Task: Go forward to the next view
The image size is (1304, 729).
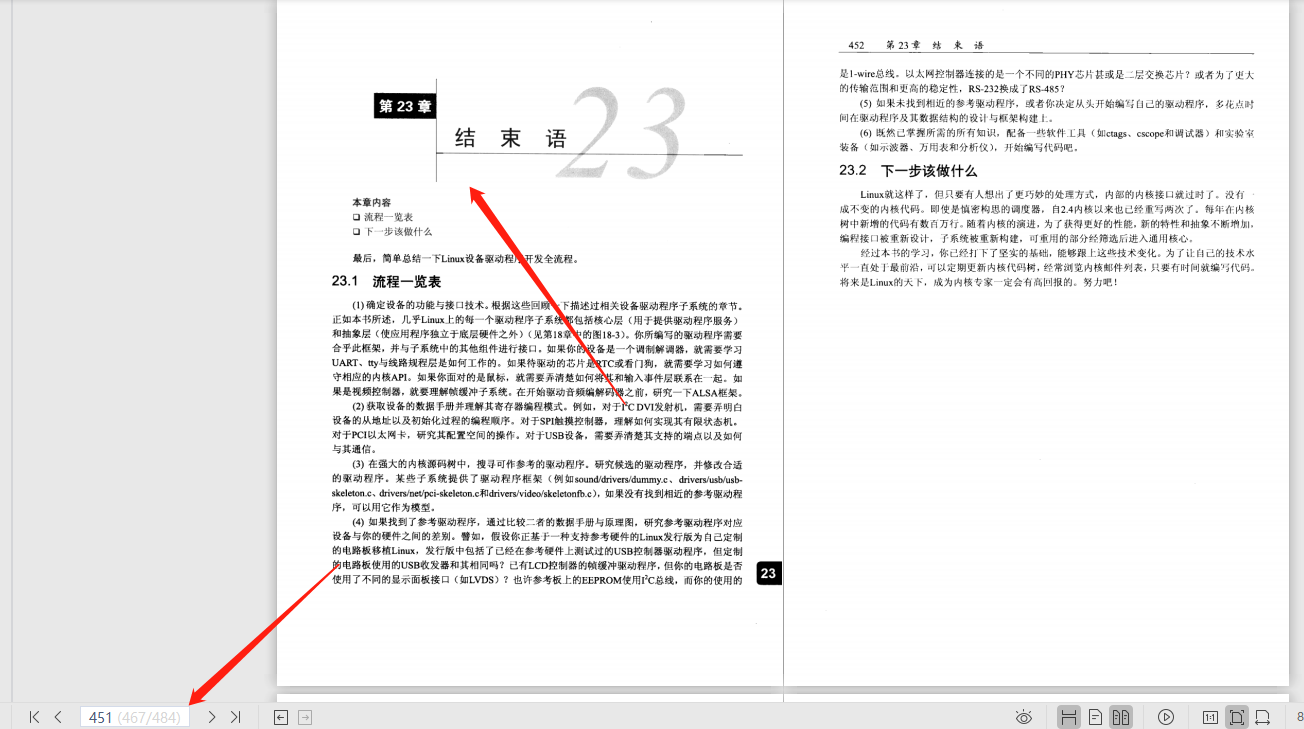Action: click(x=305, y=717)
